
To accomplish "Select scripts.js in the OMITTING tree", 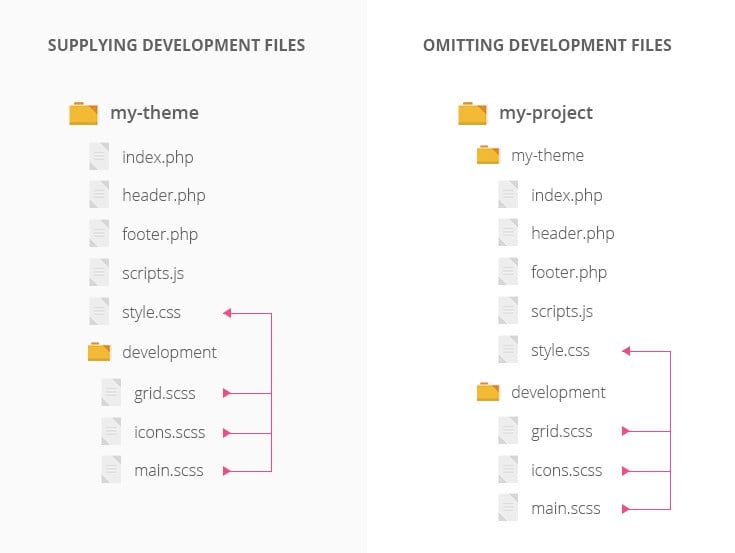I will pos(562,311).
